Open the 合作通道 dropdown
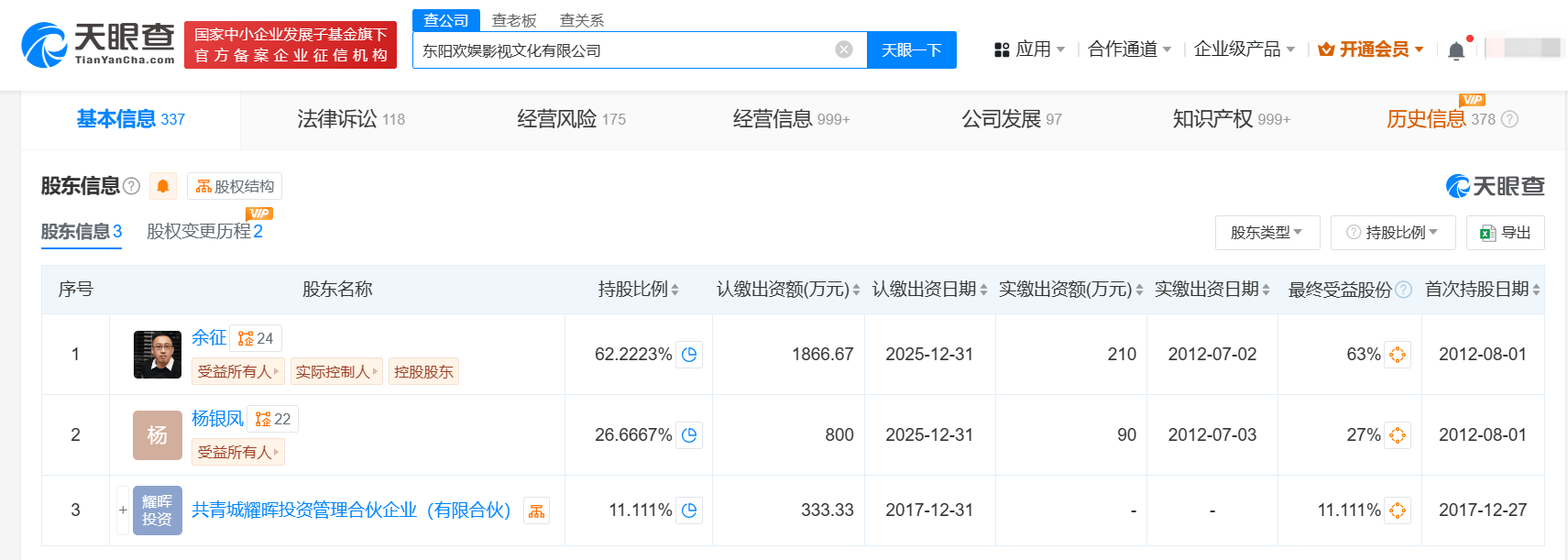 [x=1129, y=49]
